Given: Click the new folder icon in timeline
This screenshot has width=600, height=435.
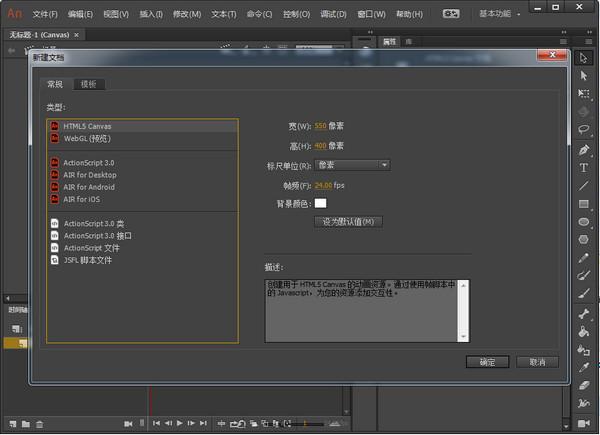Looking at the screenshot, I should coord(26,424).
